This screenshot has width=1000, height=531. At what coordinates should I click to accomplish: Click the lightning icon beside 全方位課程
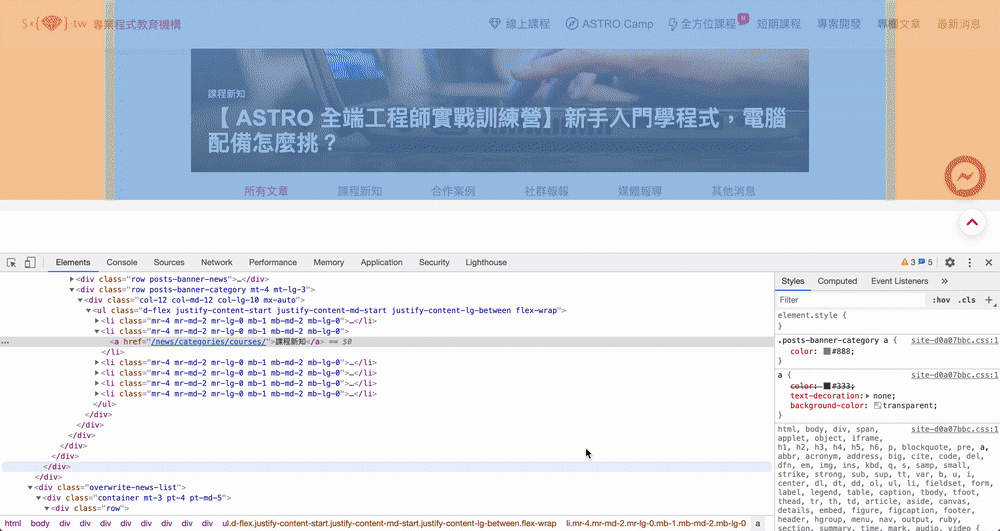point(673,24)
